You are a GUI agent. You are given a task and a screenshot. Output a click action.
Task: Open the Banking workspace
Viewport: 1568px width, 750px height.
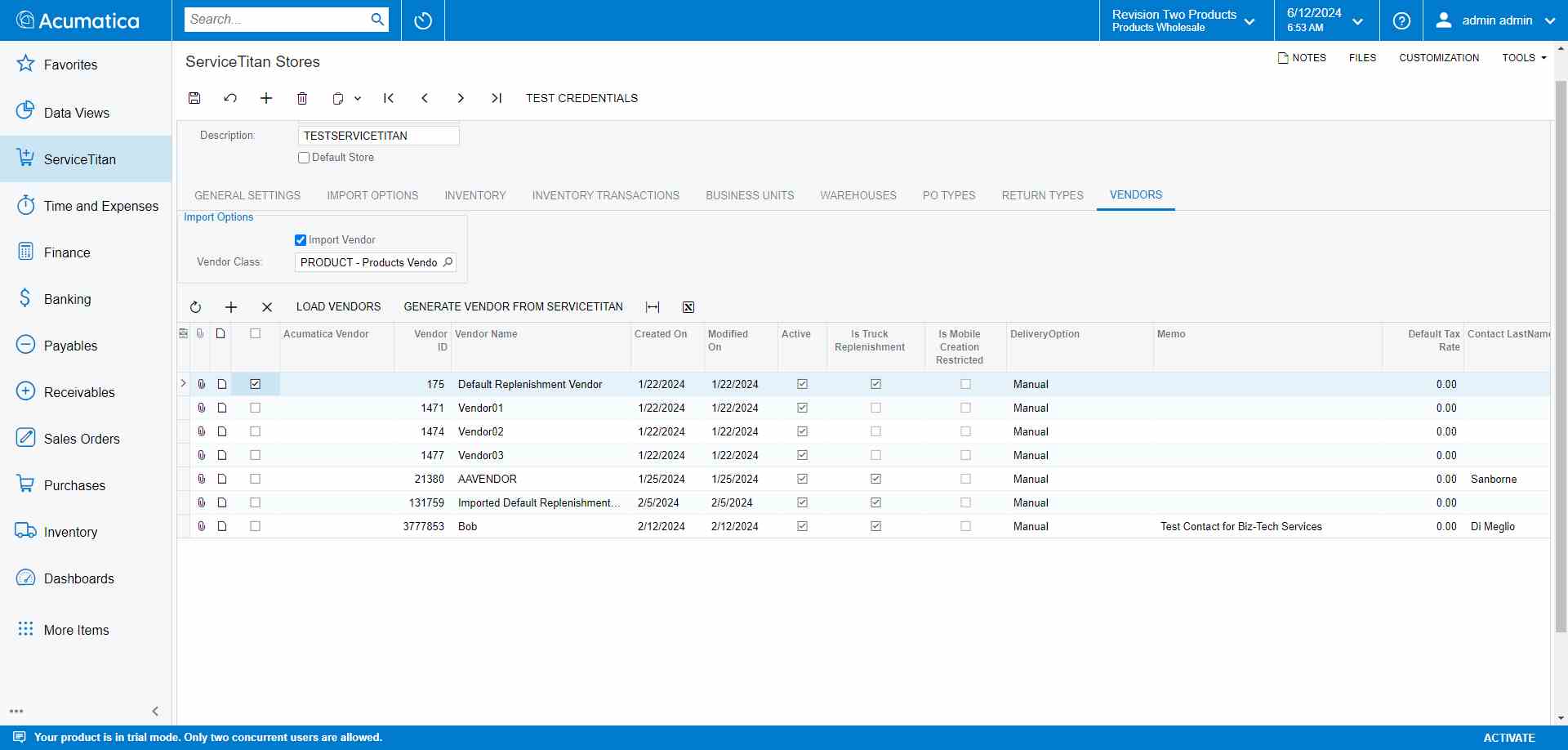pos(86,299)
